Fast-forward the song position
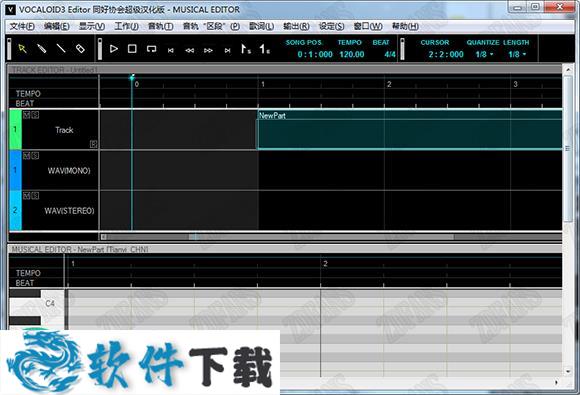 tap(208, 50)
